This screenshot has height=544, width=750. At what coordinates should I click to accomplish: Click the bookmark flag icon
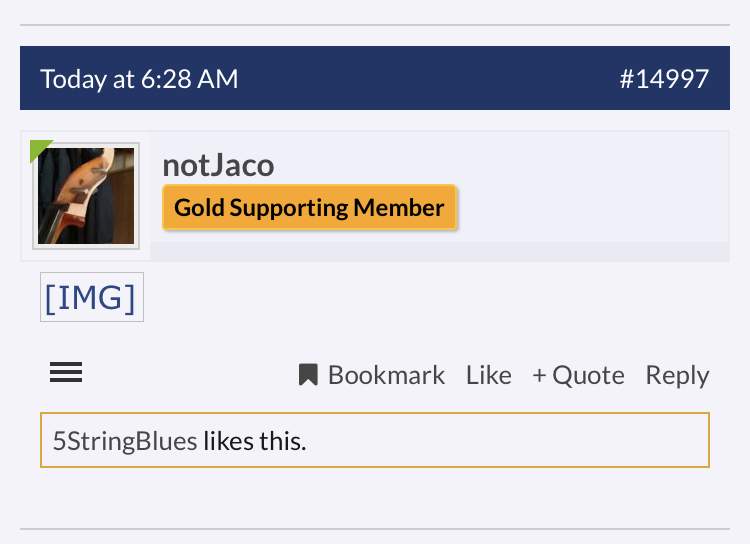tap(308, 374)
